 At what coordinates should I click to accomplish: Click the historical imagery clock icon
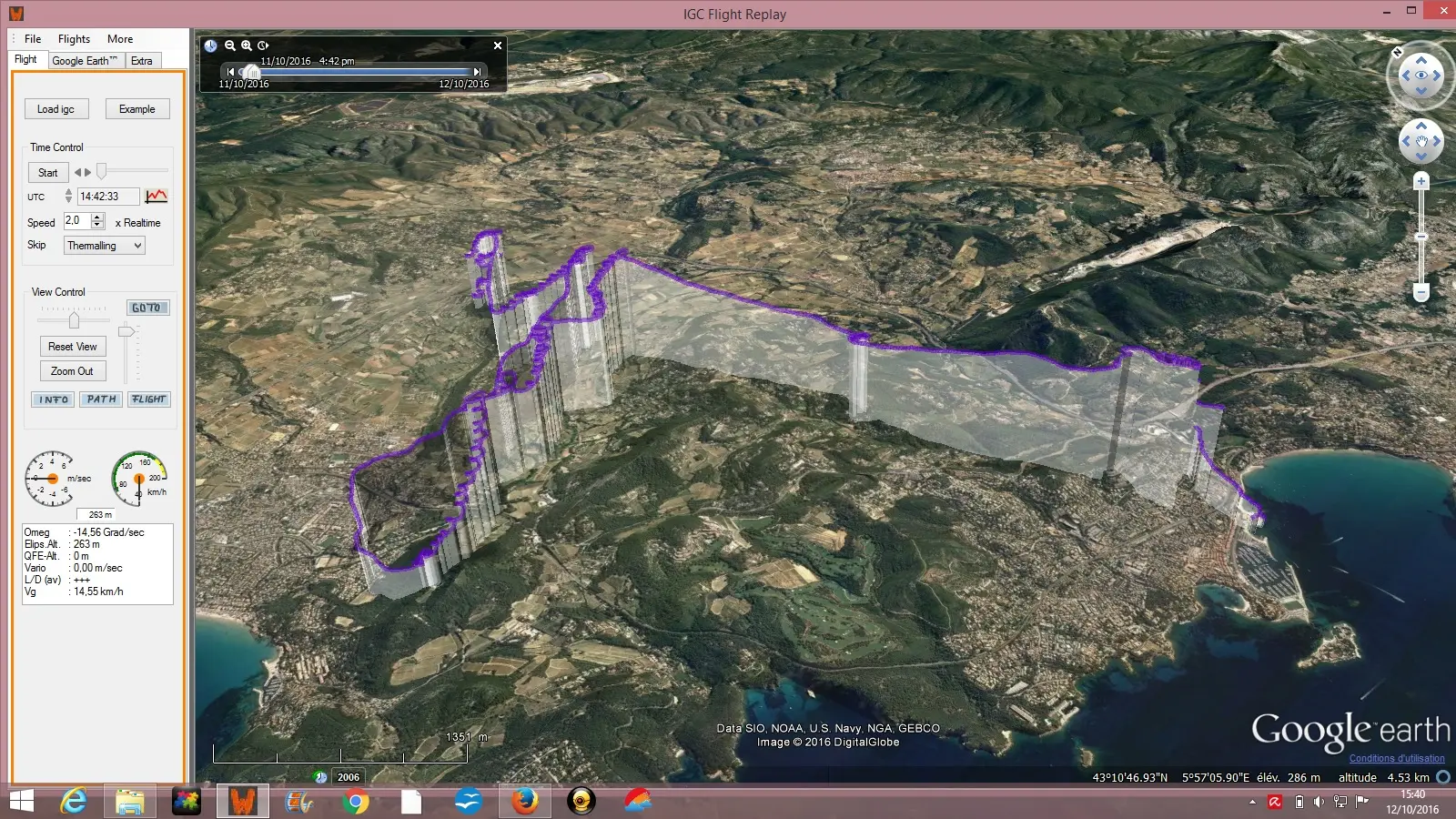pyautogui.click(x=320, y=777)
